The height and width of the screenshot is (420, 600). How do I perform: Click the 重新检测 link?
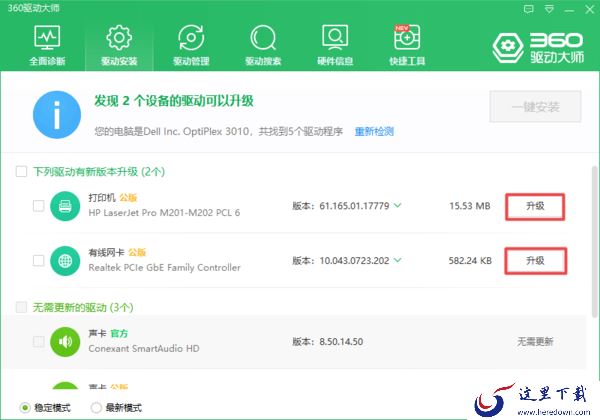pos(374,132)
